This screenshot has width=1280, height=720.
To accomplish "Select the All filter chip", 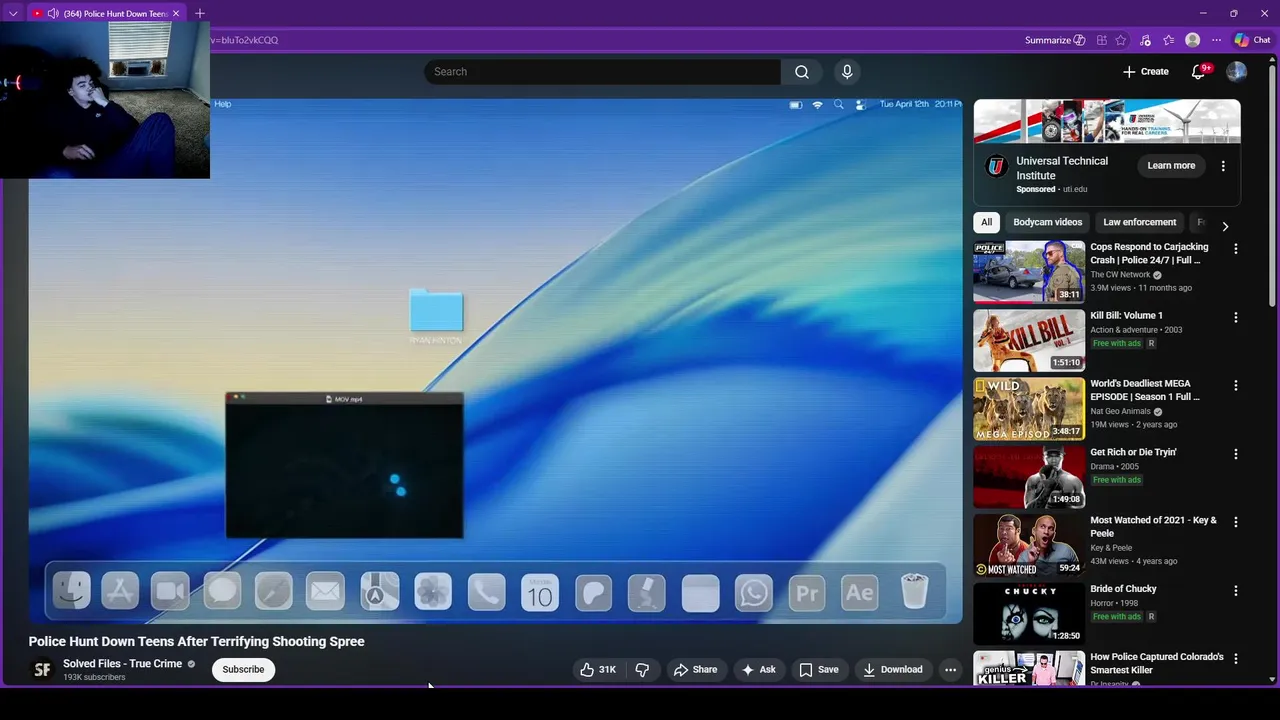I will [986, 222].
